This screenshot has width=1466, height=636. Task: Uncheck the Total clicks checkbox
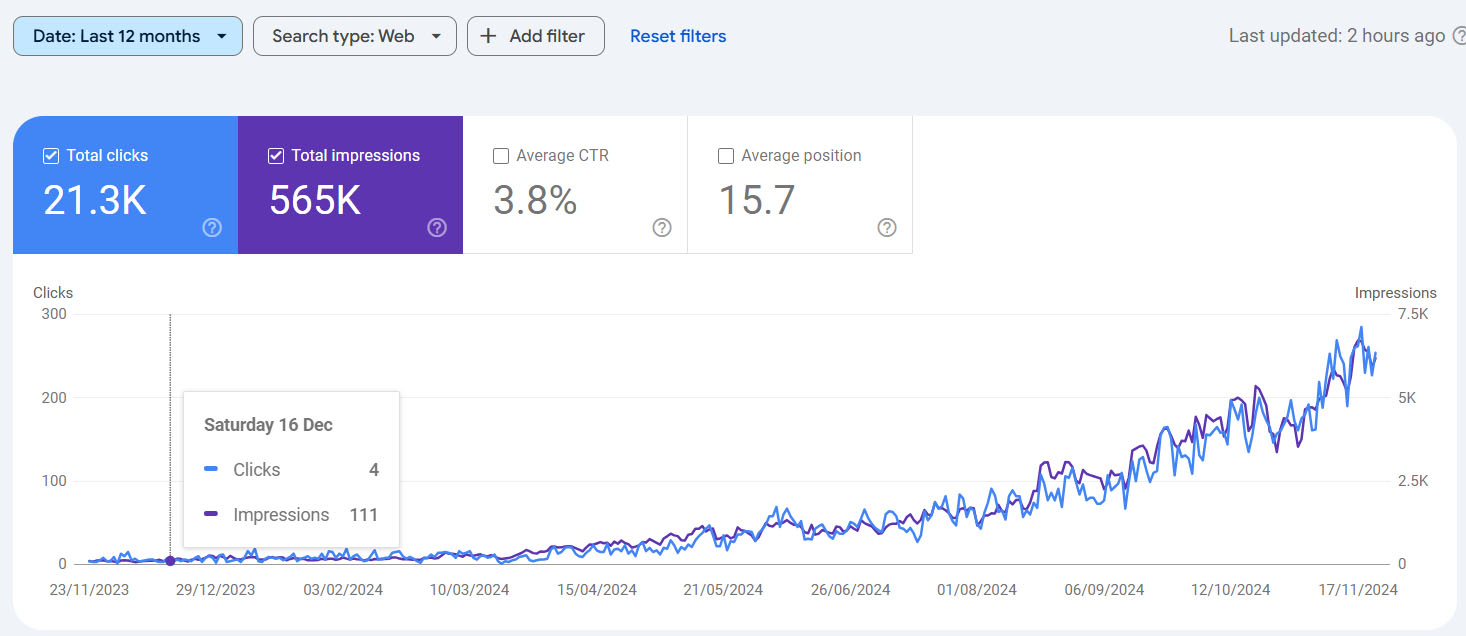point(51,156)
